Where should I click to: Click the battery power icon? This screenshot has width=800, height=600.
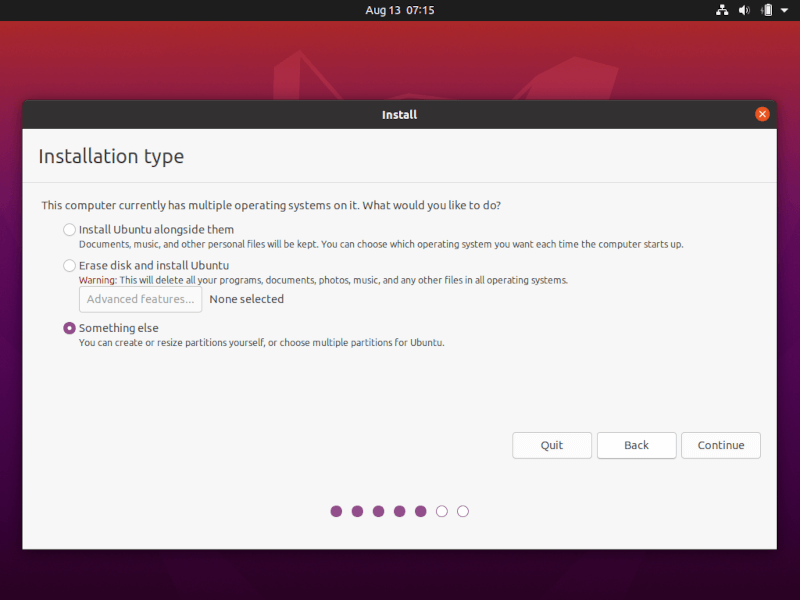766,10
